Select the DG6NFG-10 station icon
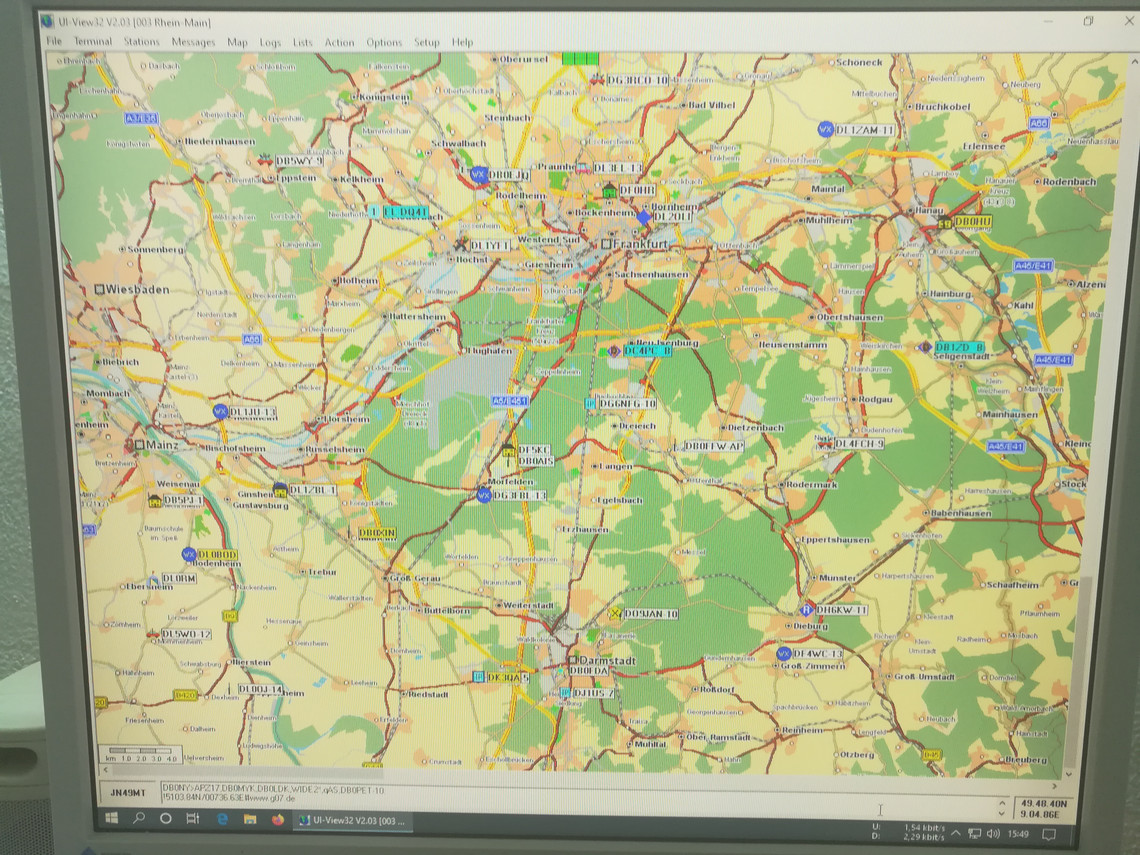The image size is (1140, 855). point(590,403)
